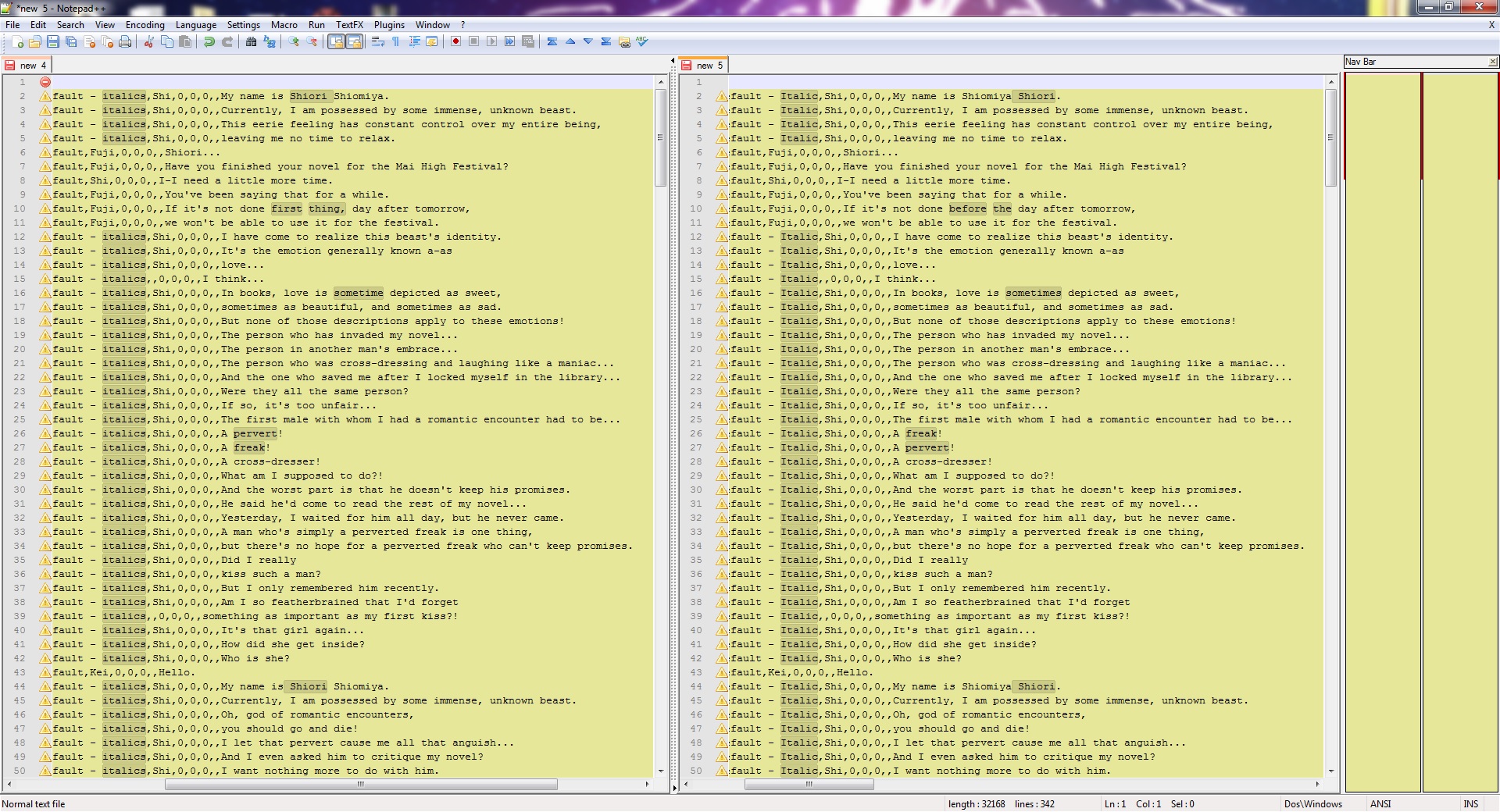Click the INS insert-mode status field

click(1470, 804)
